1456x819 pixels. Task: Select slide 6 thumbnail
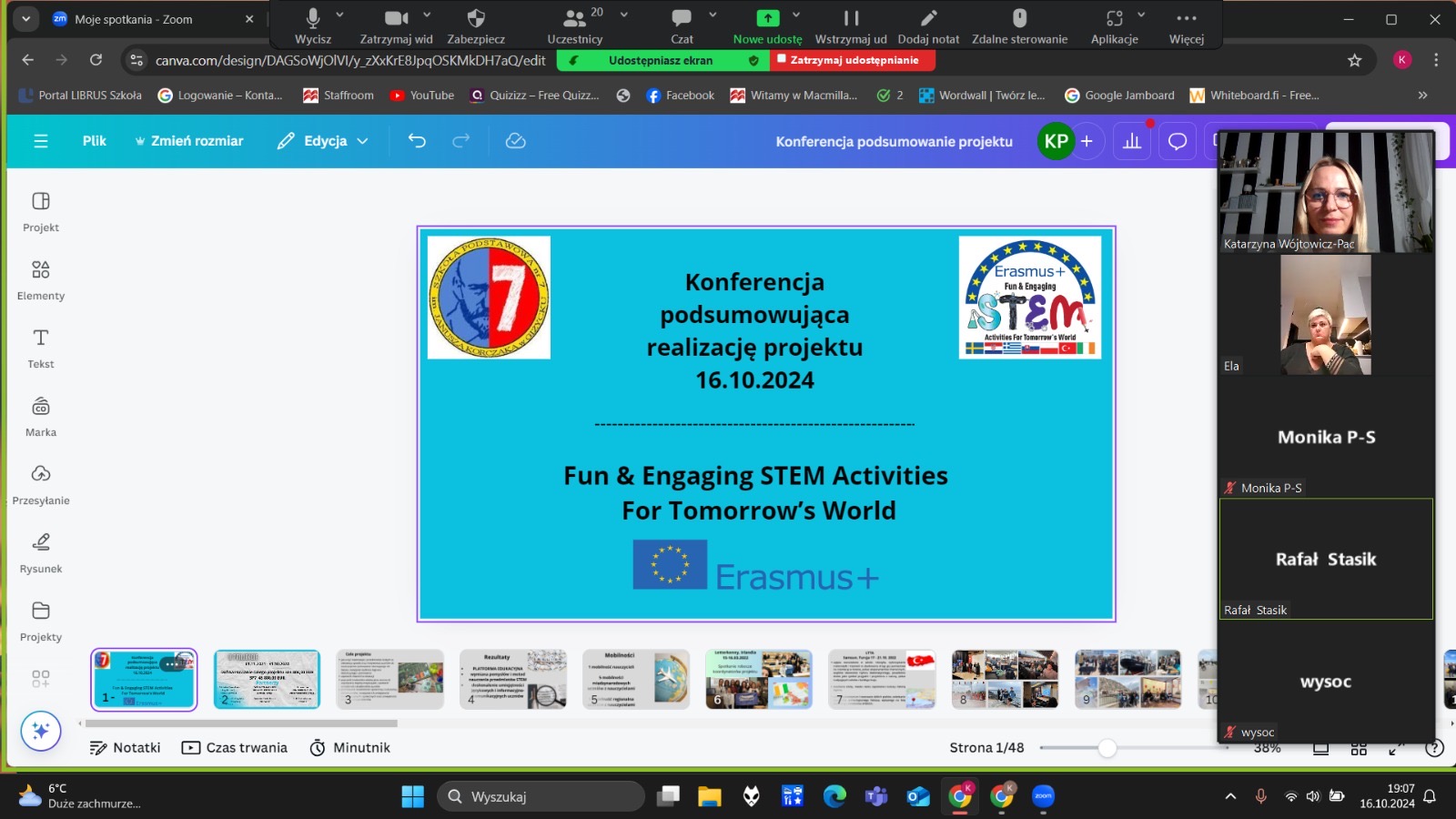759,680
